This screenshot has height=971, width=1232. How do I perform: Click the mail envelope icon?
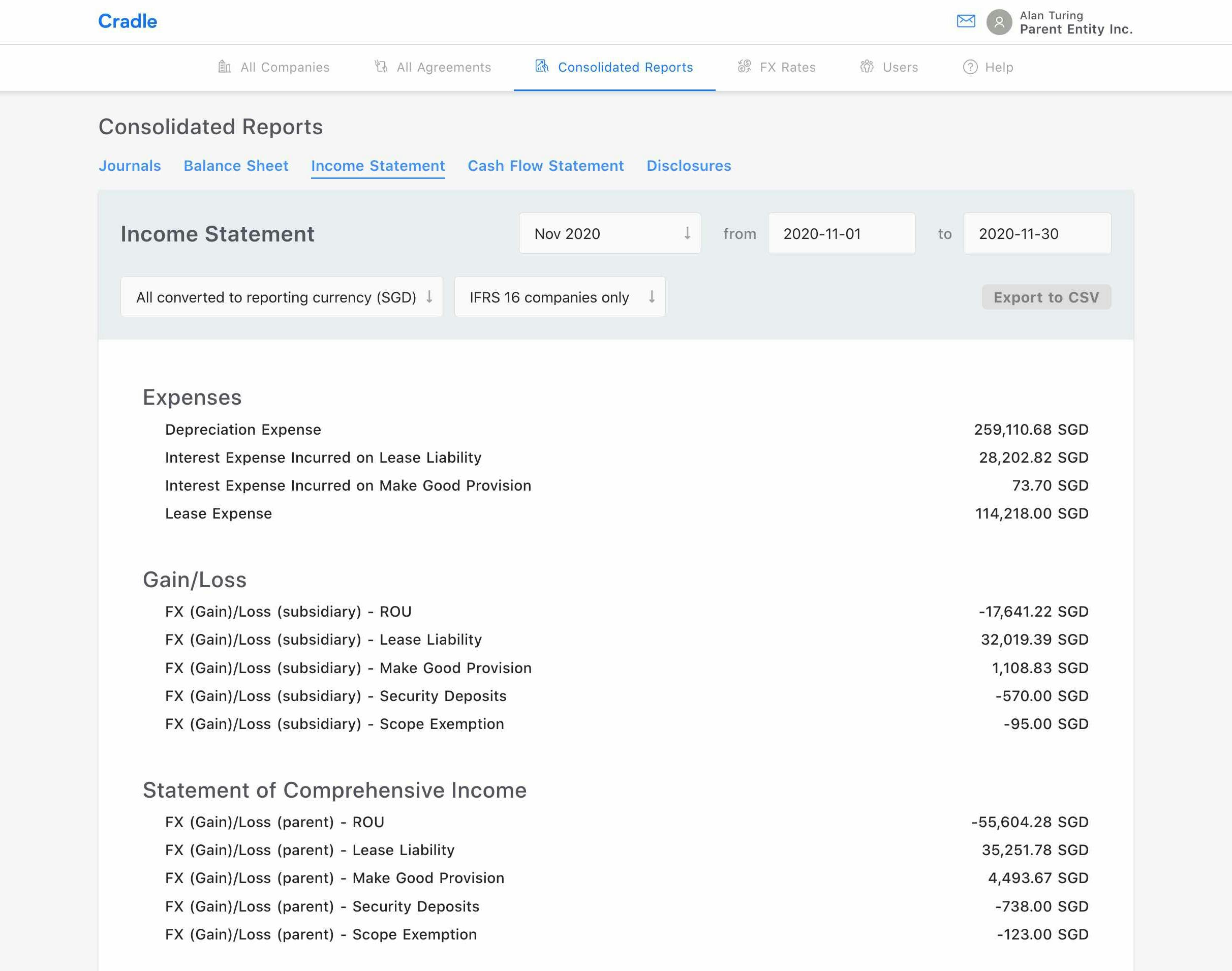(x=966, y=21)
